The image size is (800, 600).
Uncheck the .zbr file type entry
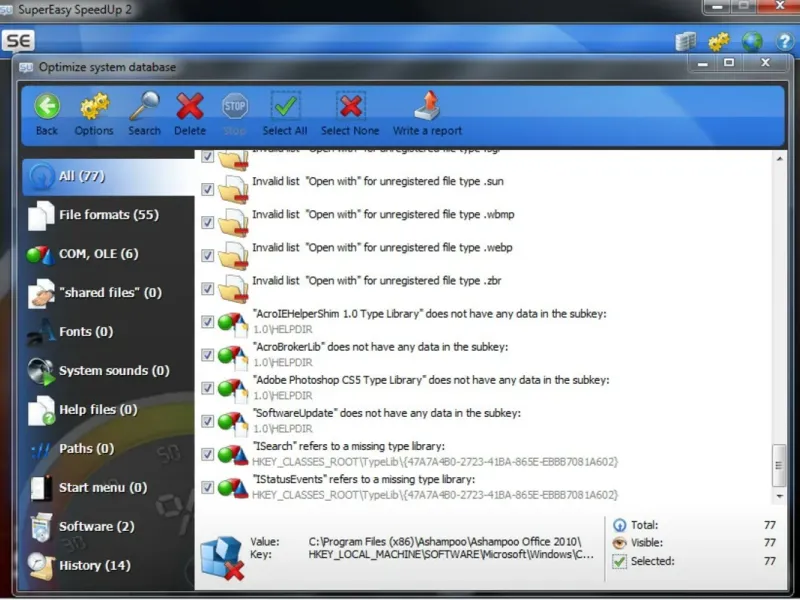207,289
